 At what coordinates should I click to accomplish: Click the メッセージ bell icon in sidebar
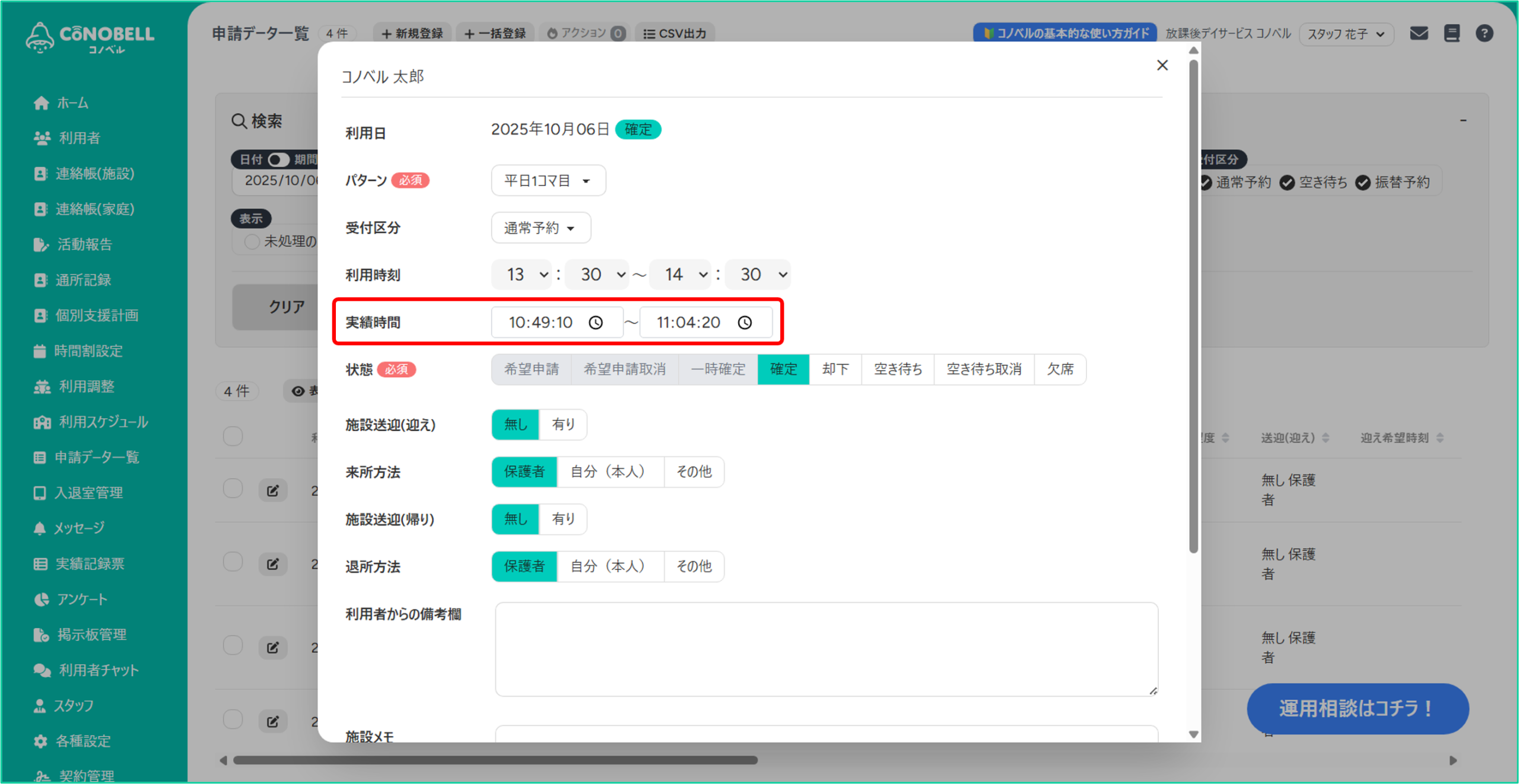40,528
